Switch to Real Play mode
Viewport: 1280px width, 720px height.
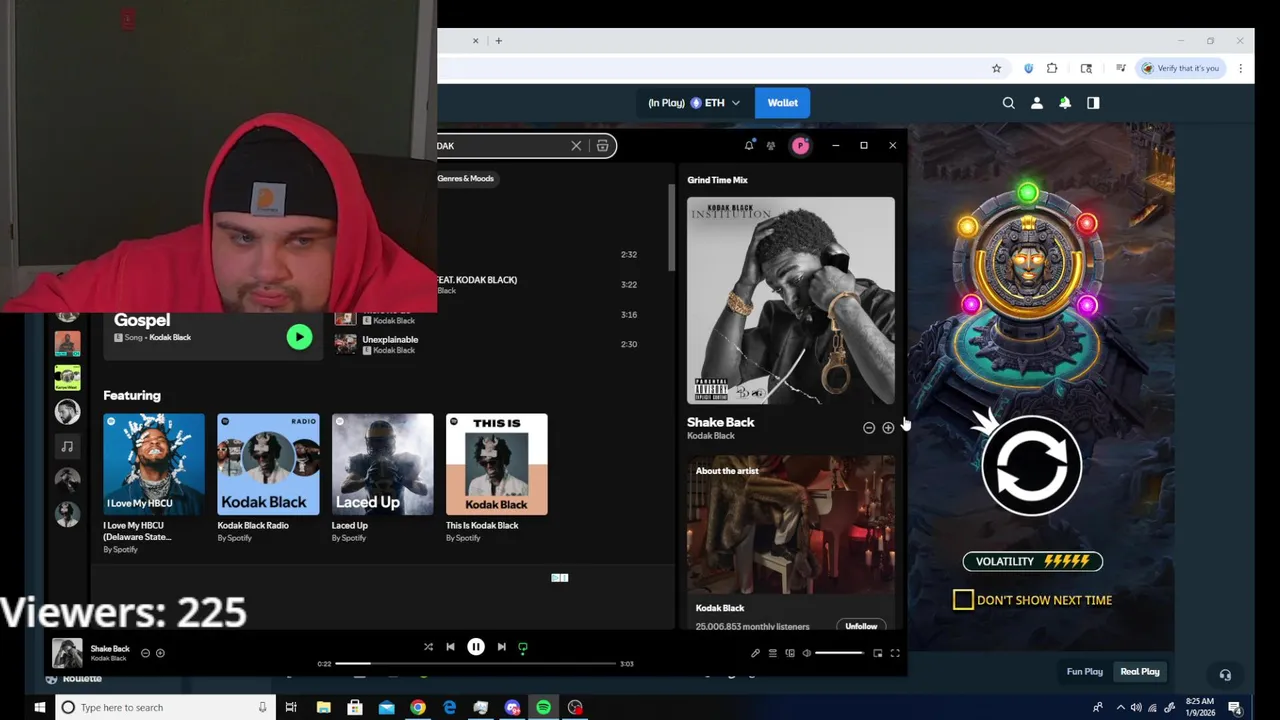1140,672
